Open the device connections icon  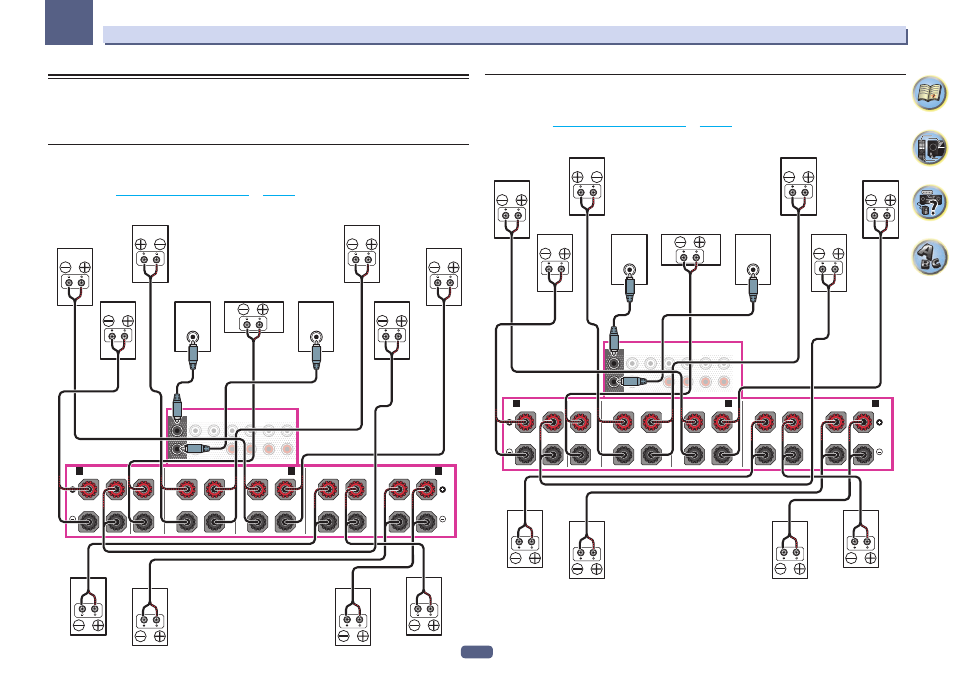[x=930, y=148]
